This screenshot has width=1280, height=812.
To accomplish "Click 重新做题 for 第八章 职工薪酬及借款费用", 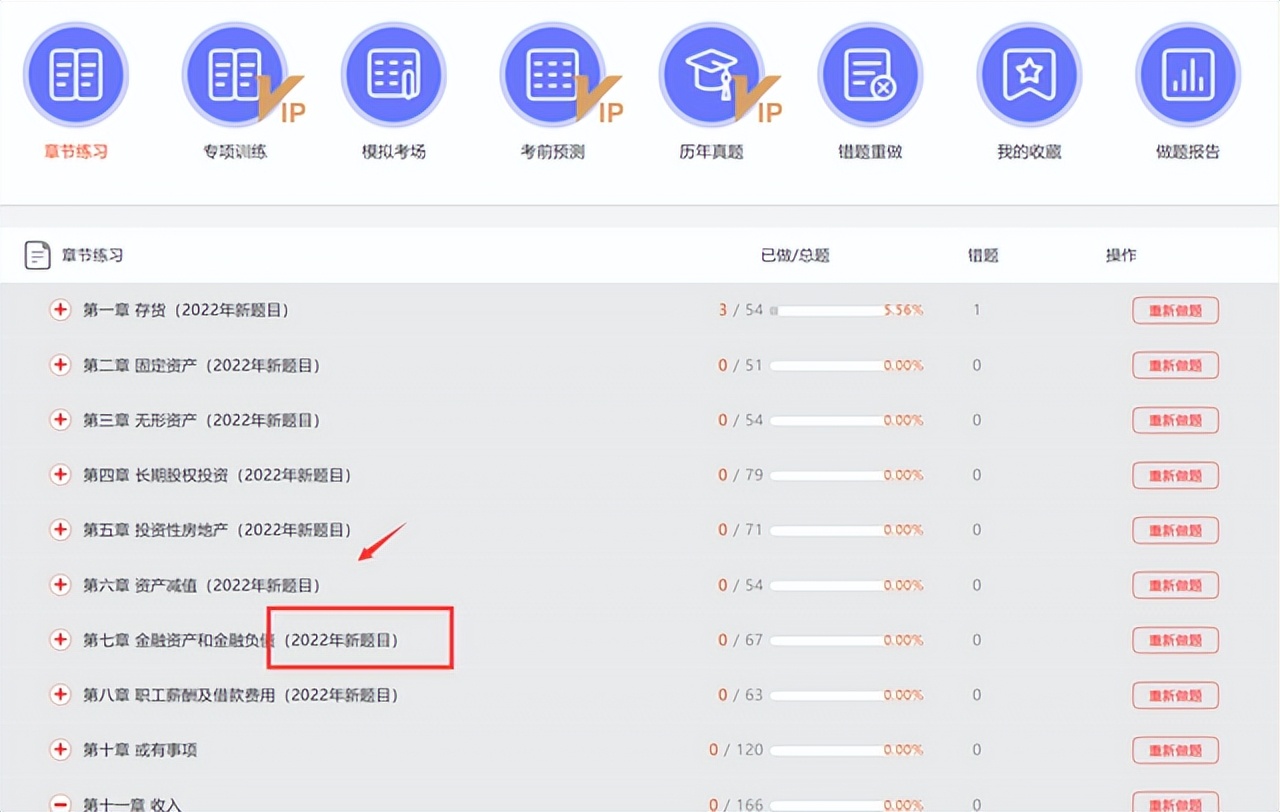I will (1175, 695).
